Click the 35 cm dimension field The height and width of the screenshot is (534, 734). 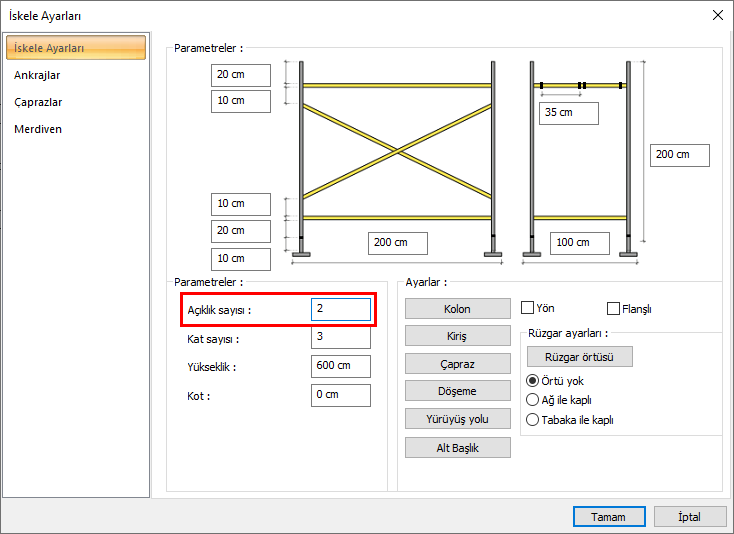568,113
